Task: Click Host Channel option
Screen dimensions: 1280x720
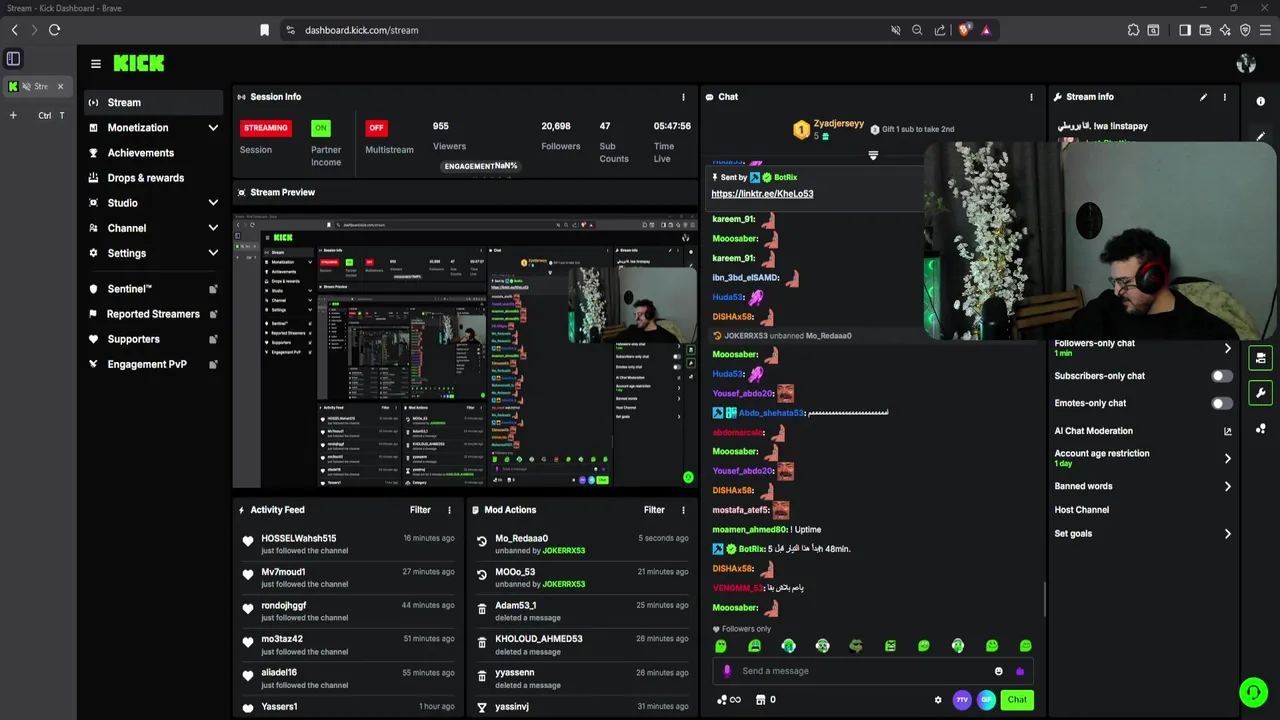Action: pos(1081,510)
